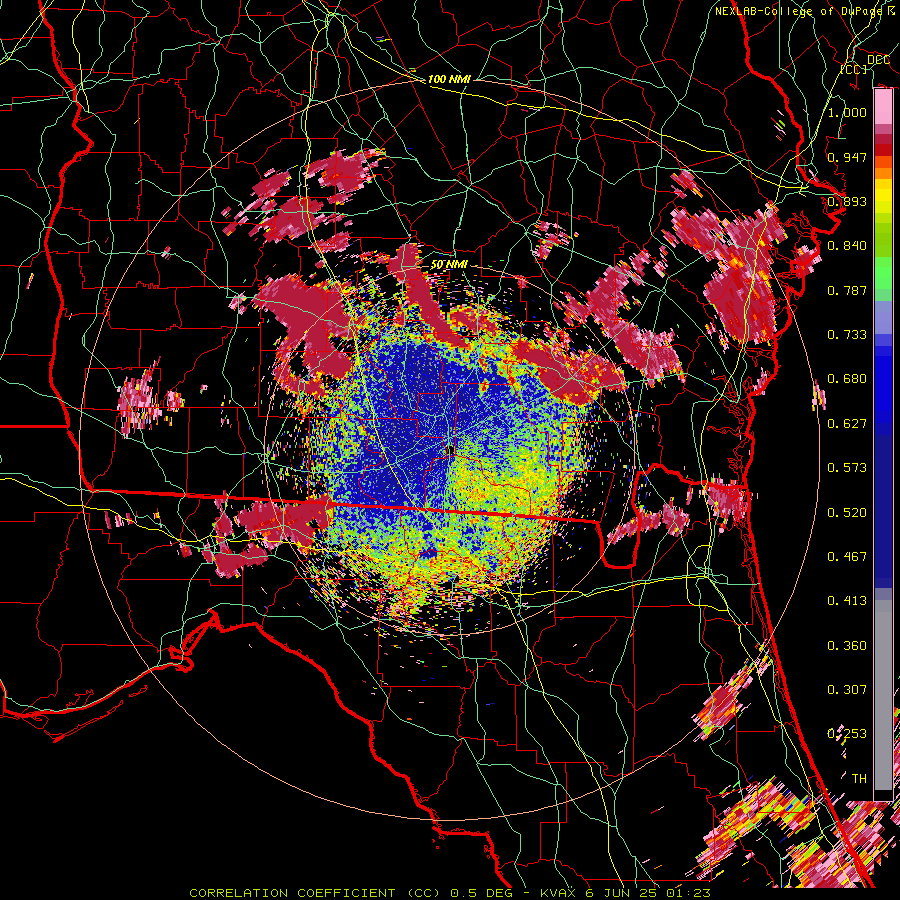Click the 0.680 value on the scale
The width and height of the screenshot is (900, 900).
point(847,379)
